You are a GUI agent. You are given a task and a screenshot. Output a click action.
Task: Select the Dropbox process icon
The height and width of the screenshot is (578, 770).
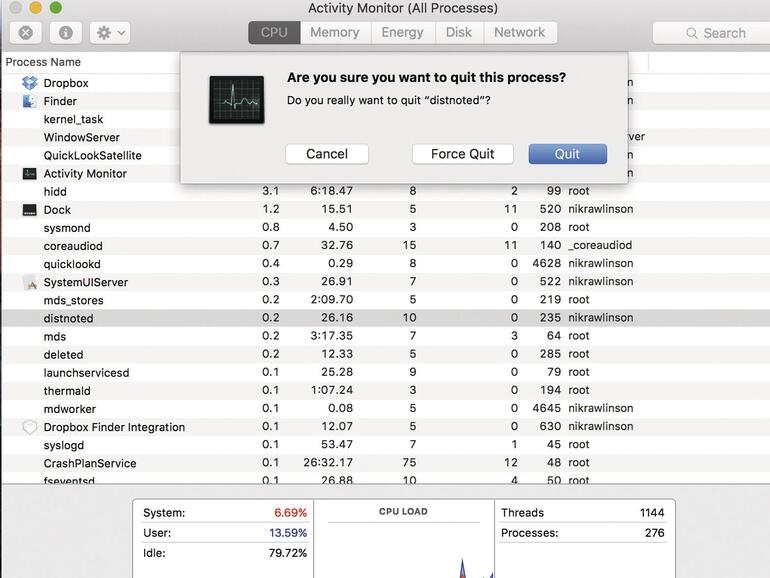pos(29,83)
